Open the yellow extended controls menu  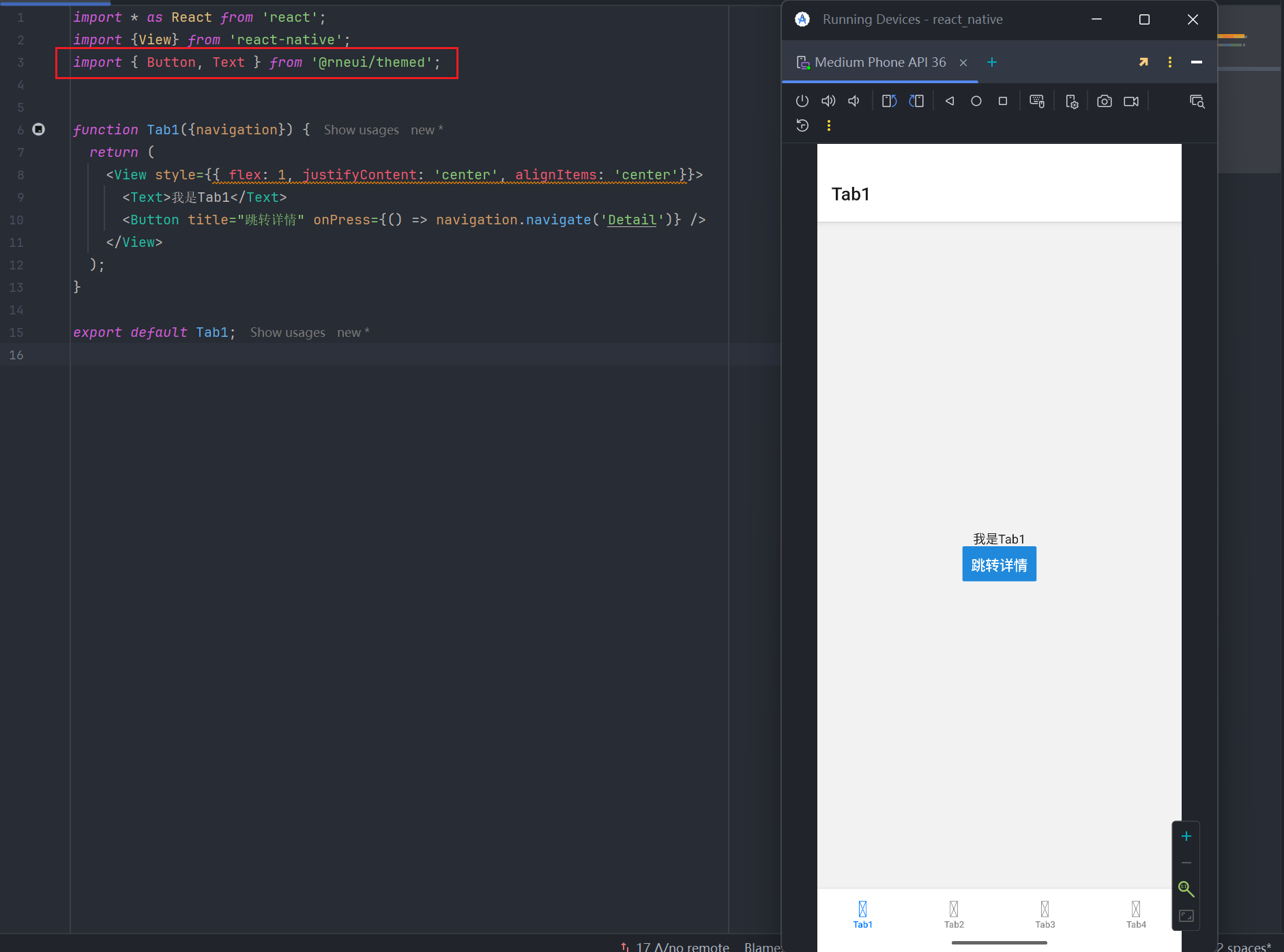point(829,125)
